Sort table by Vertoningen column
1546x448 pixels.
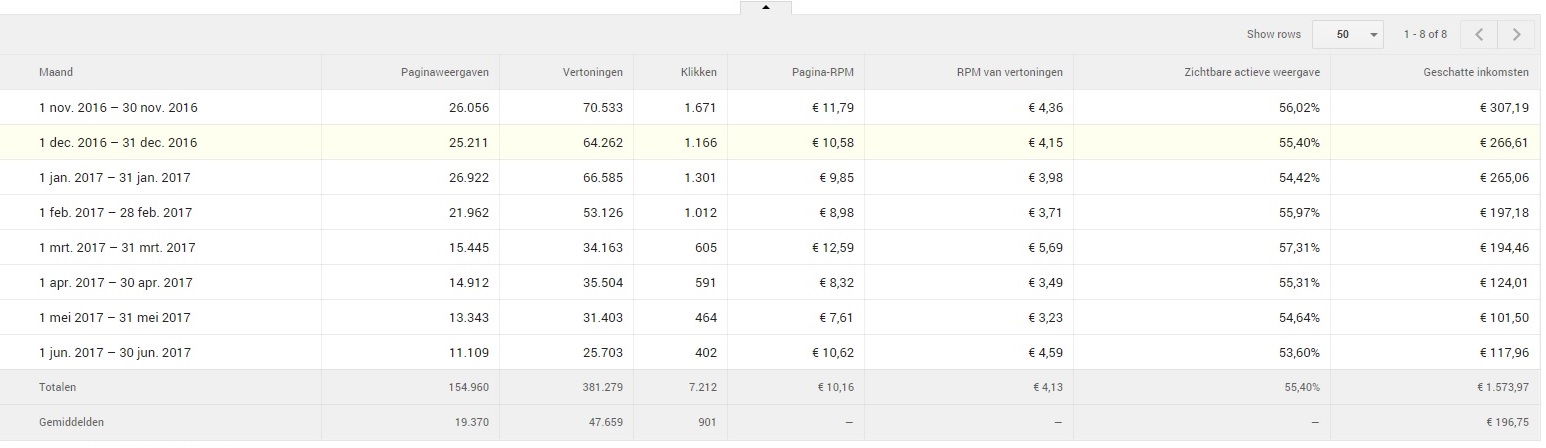click(592, 72)
